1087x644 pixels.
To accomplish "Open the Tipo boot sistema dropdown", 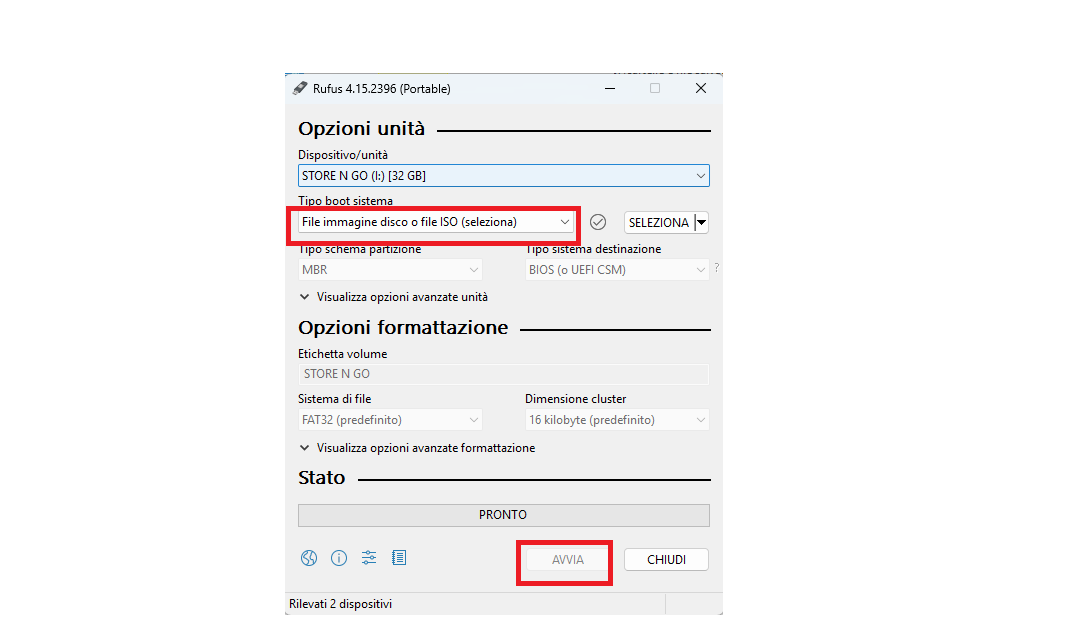I will [x=436, y=222].
